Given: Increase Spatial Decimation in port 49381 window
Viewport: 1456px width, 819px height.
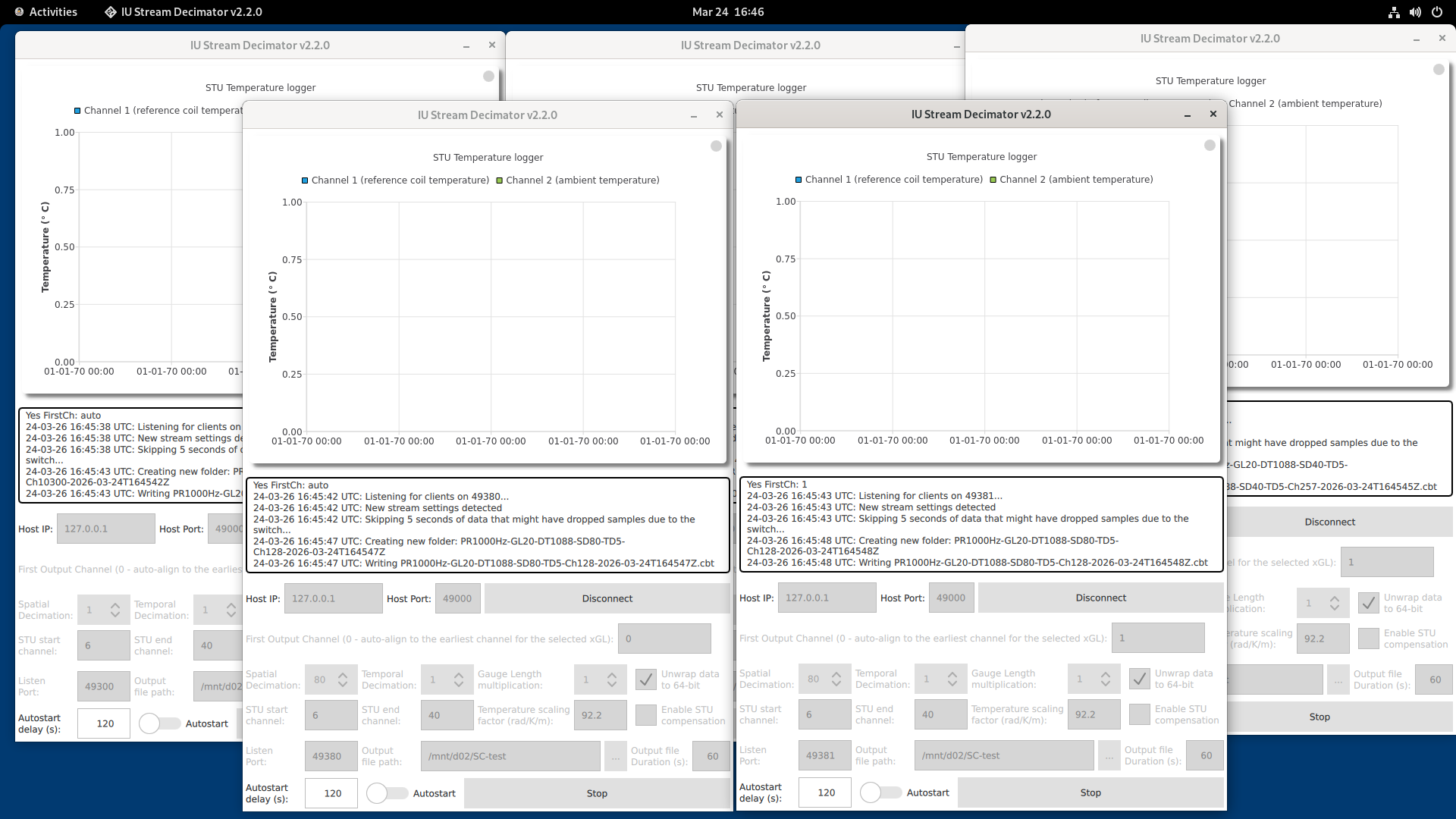Looking at the screenshot, I should coord(836,673).
